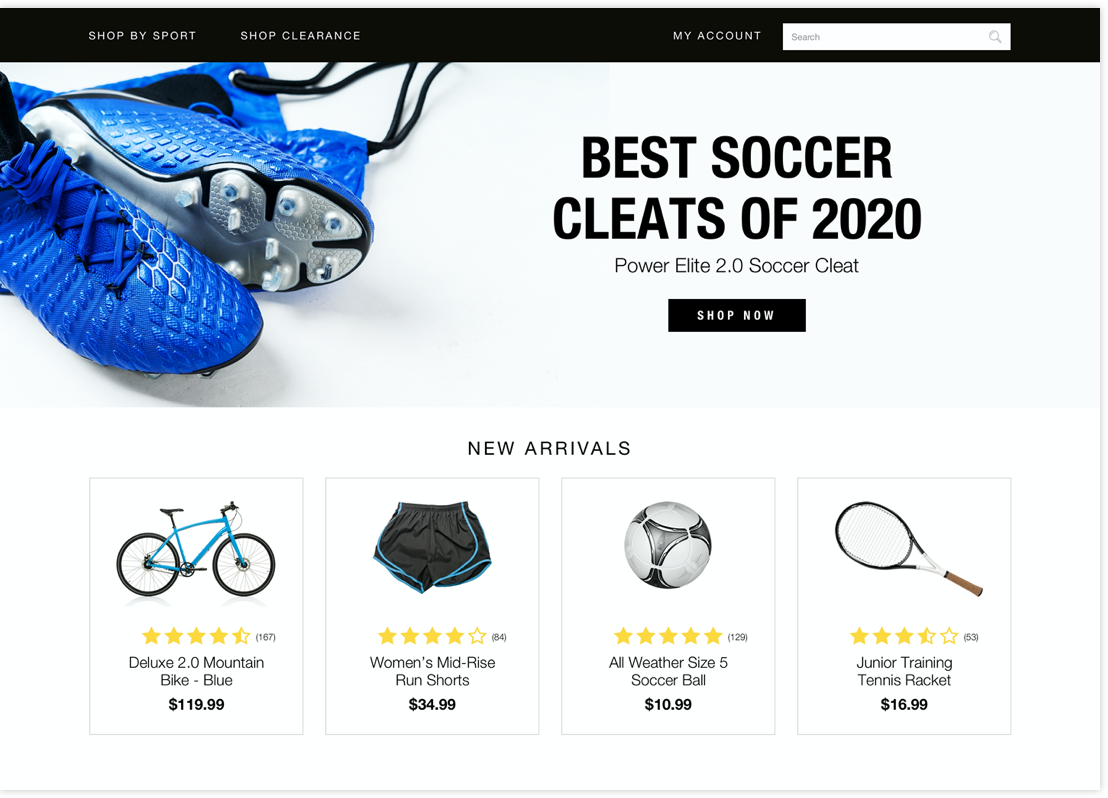1108x798 pixels.
Task: Go to My Account
Action: [717, 35]
